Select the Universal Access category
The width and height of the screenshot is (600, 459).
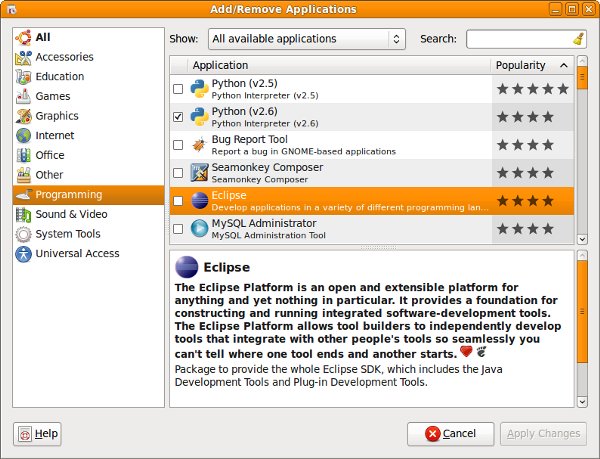coord(88,254)
